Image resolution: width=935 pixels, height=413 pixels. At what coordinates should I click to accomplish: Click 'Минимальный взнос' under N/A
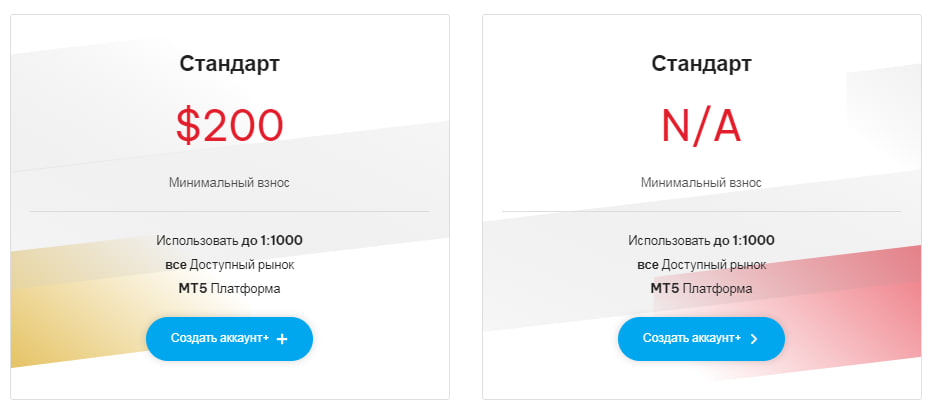tap(701, 183)
